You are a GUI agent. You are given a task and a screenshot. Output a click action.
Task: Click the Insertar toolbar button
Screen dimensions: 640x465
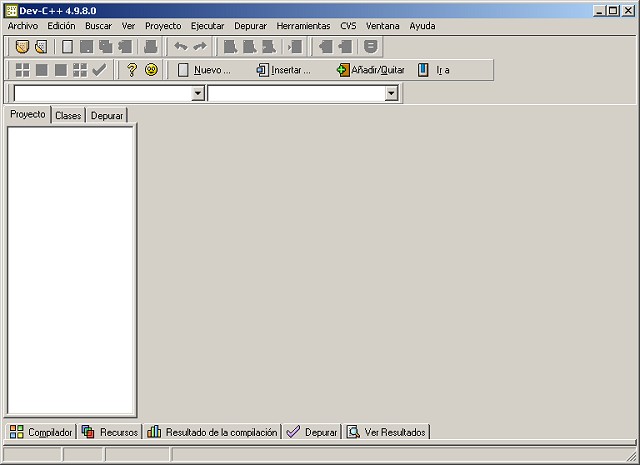283,70
